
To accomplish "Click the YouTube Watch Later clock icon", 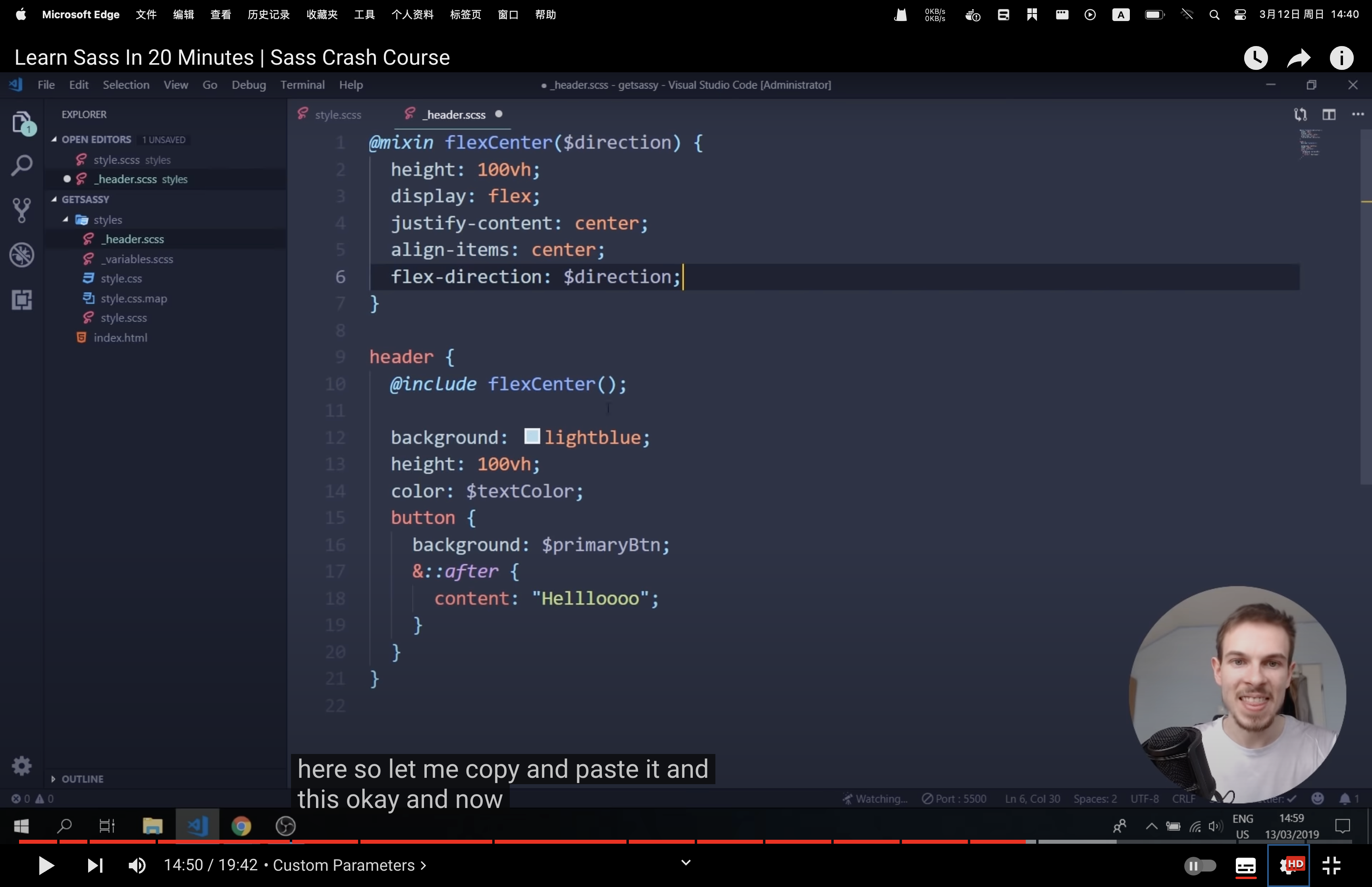I will pos(1256,58).
